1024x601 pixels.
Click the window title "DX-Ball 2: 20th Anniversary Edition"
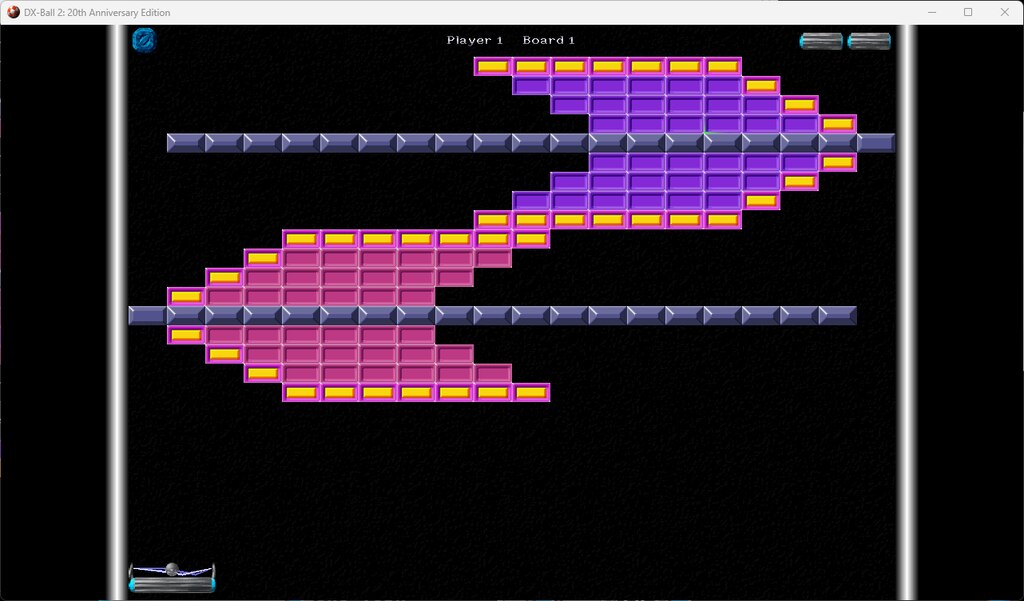tap(97, 12)
